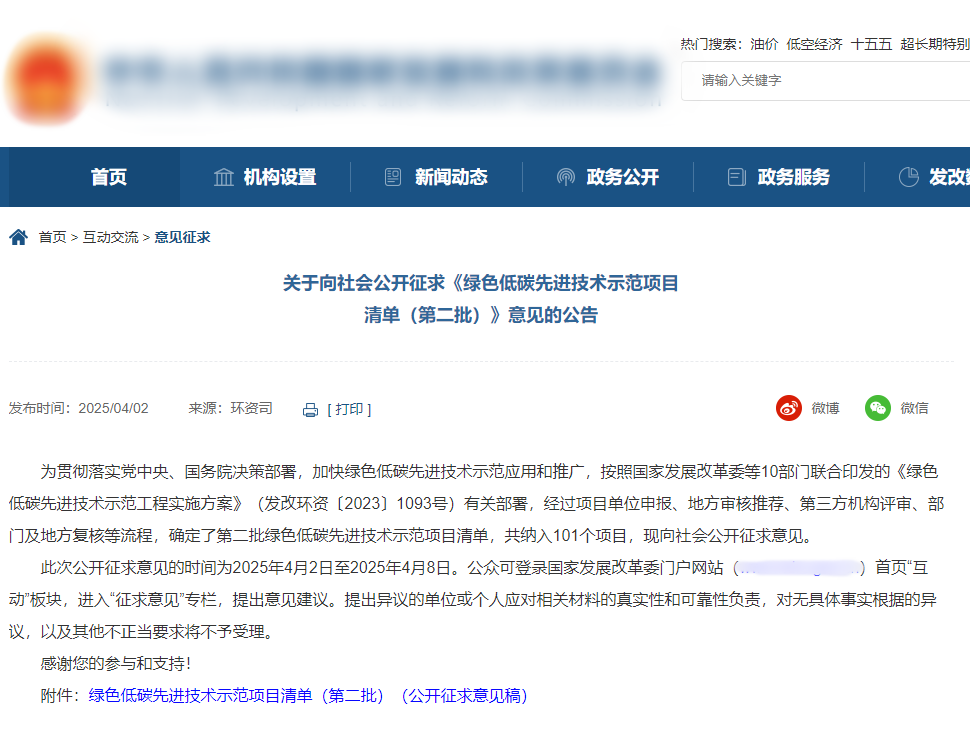This screenshot has width=970, height=747.
Task: Search hot keyword 低空经济
Action: pos(814,44)
